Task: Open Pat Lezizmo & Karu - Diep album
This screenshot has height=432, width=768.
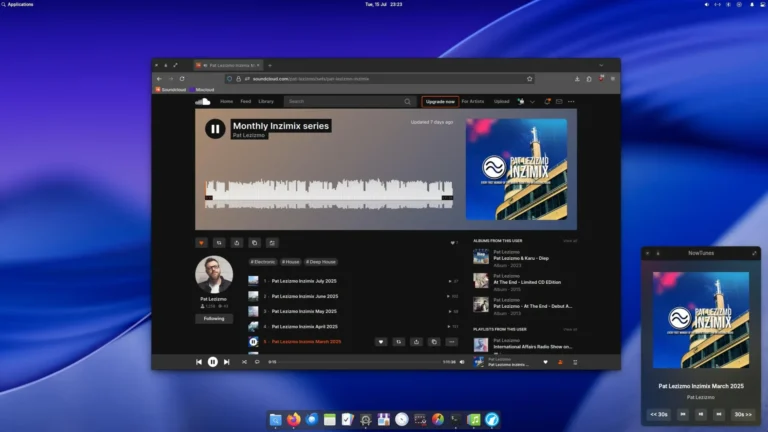Action: pyautogui.click(x=521, y=258)
